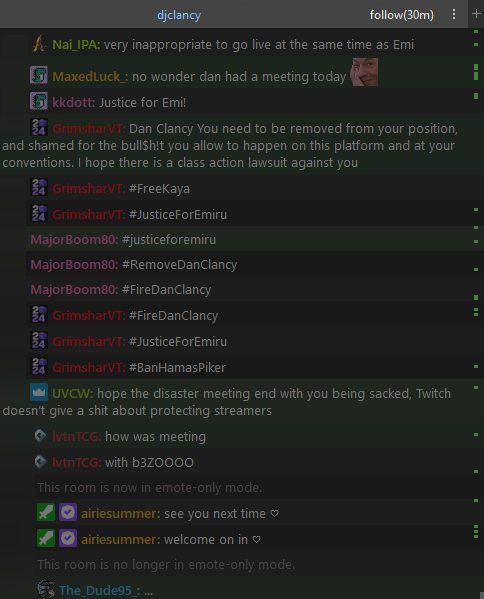The image size is (484, 599).
Task: Open the three-dot chat menu
Action: coord(454,15)
